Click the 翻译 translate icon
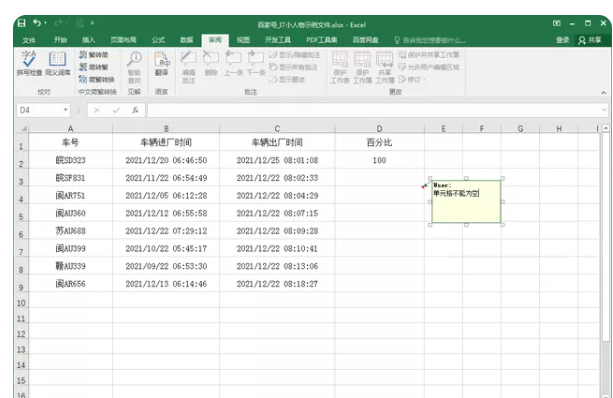 pyautogui.click(x=161, y=64)
